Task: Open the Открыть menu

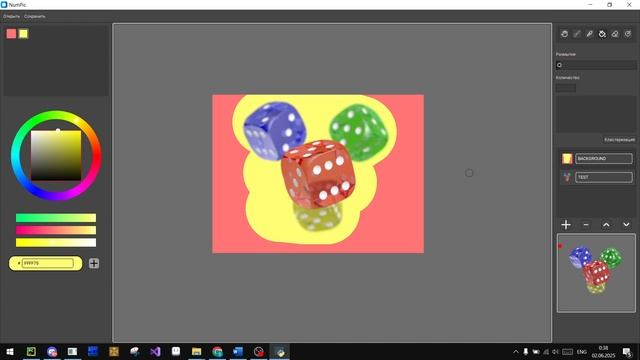Action: 11,16
